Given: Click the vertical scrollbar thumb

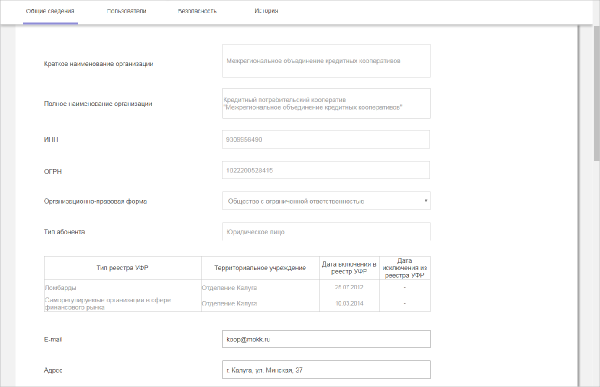Looking at the screenshot, I should point(596,92).
